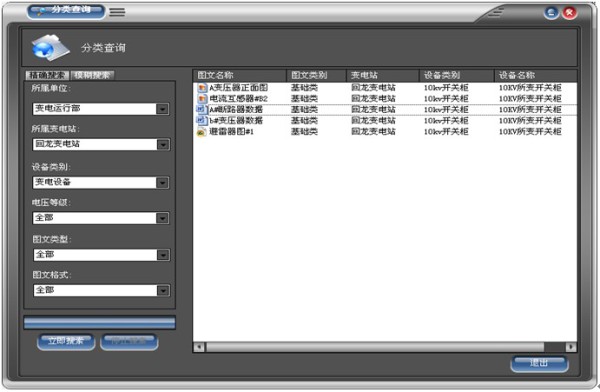The image size is (600, 392).
Task: Click the 立即搜索 button
Action: (66, 341)
